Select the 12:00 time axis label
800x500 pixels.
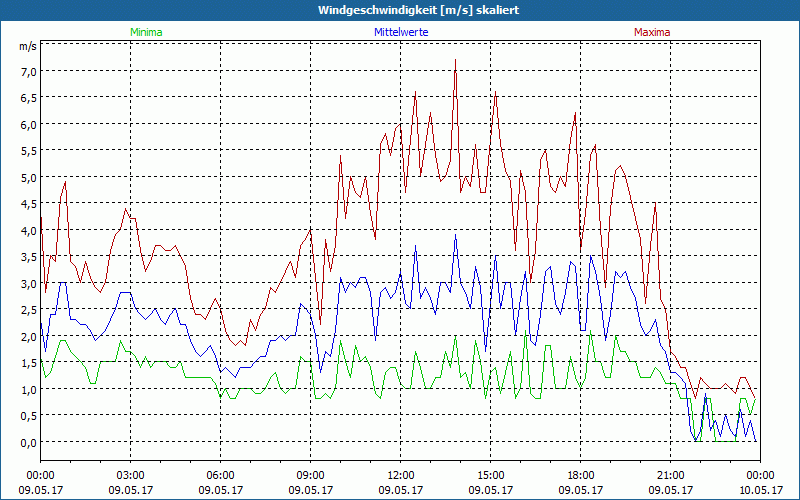(x=401, y=475)
